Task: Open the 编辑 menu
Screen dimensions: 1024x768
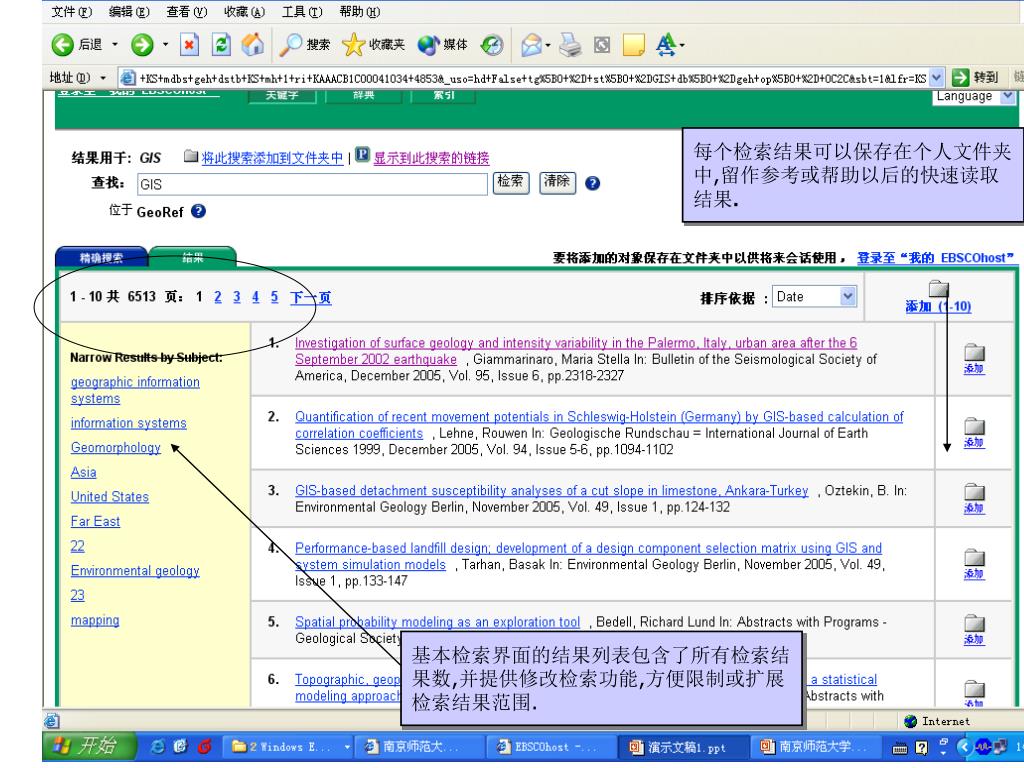Action: coord(129,12)
